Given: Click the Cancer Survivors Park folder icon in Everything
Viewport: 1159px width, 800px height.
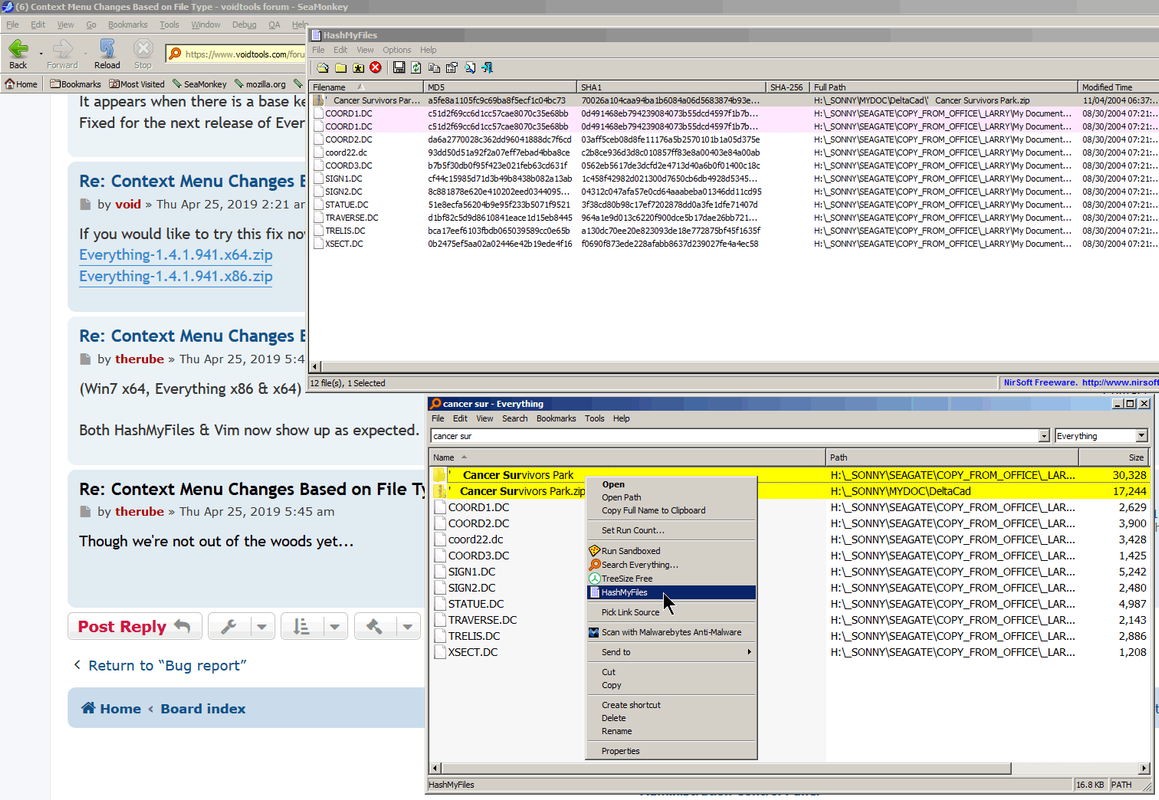Looking at the screenshot, I should click(439, 475).
